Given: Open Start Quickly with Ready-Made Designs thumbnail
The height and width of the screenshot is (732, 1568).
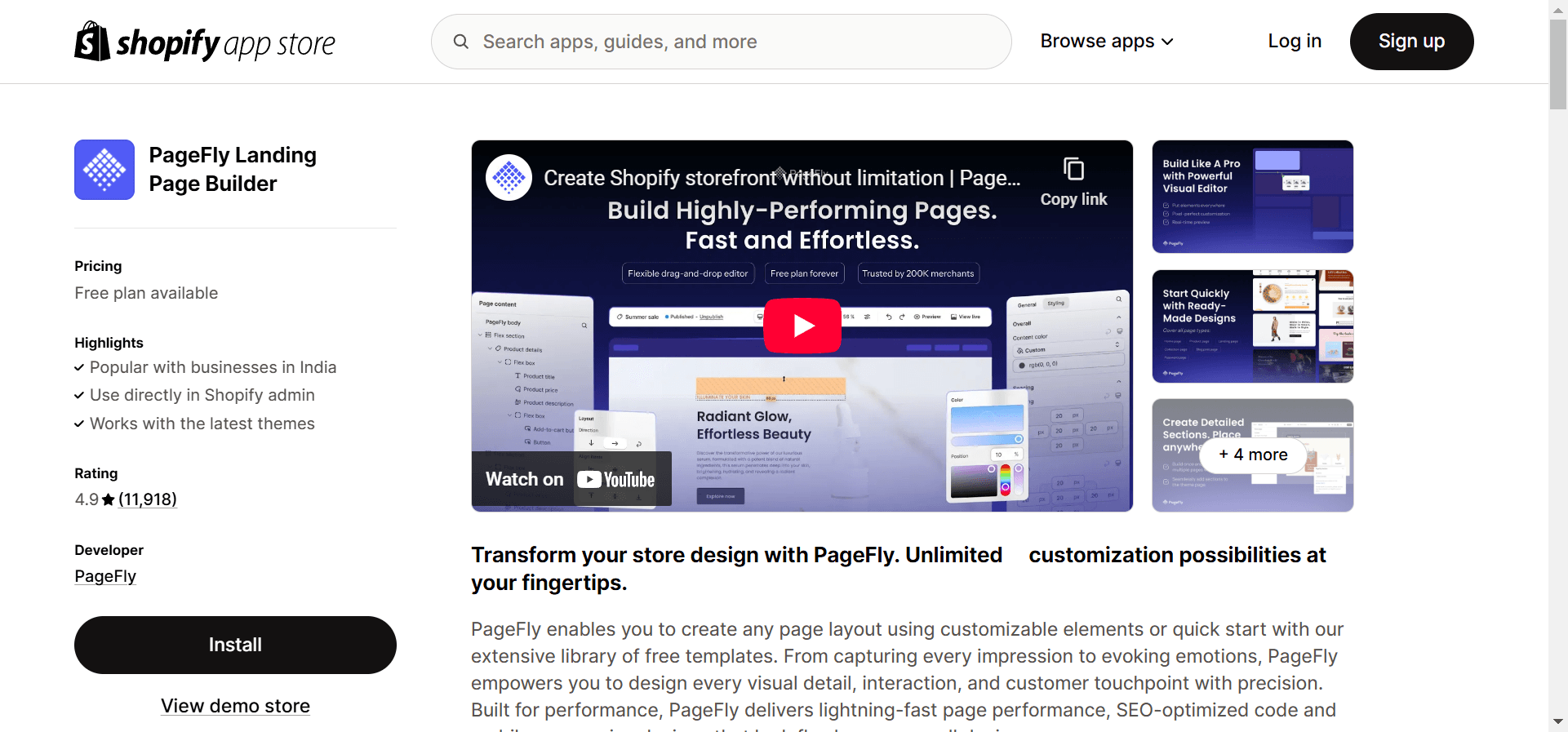Looking at the screenshot, I should click(1252, 326).
